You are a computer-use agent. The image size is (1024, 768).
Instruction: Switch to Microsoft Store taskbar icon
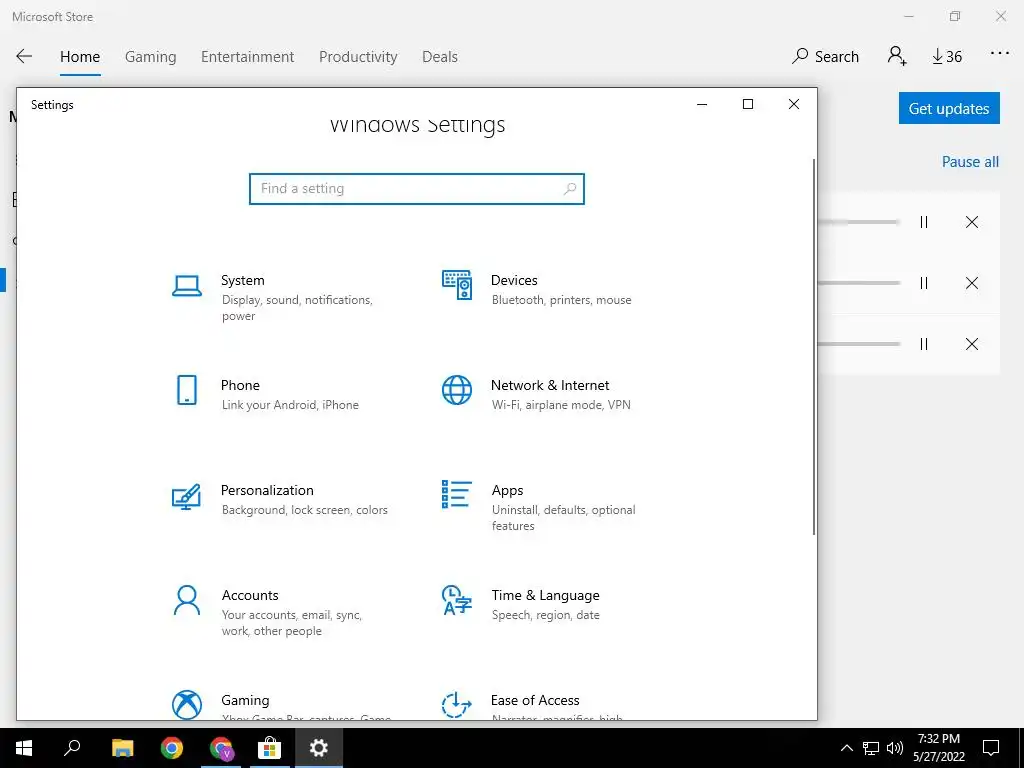[269, 748]
